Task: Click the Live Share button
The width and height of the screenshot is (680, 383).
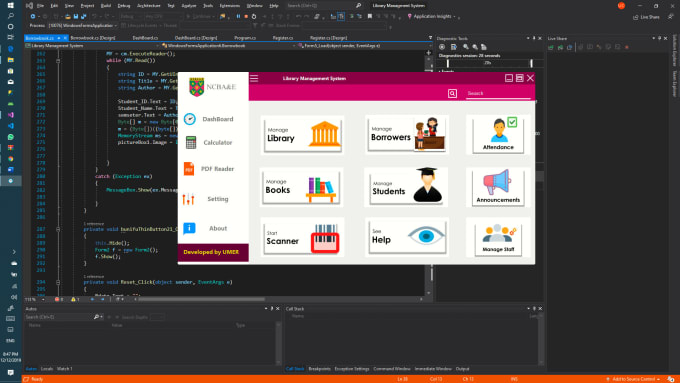Action: click(x=646, y=17)
